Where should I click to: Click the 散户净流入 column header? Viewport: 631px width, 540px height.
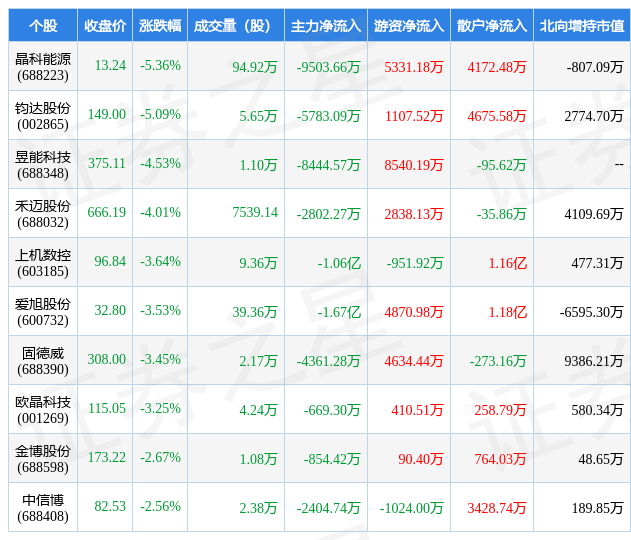click(x=492, y=26)
